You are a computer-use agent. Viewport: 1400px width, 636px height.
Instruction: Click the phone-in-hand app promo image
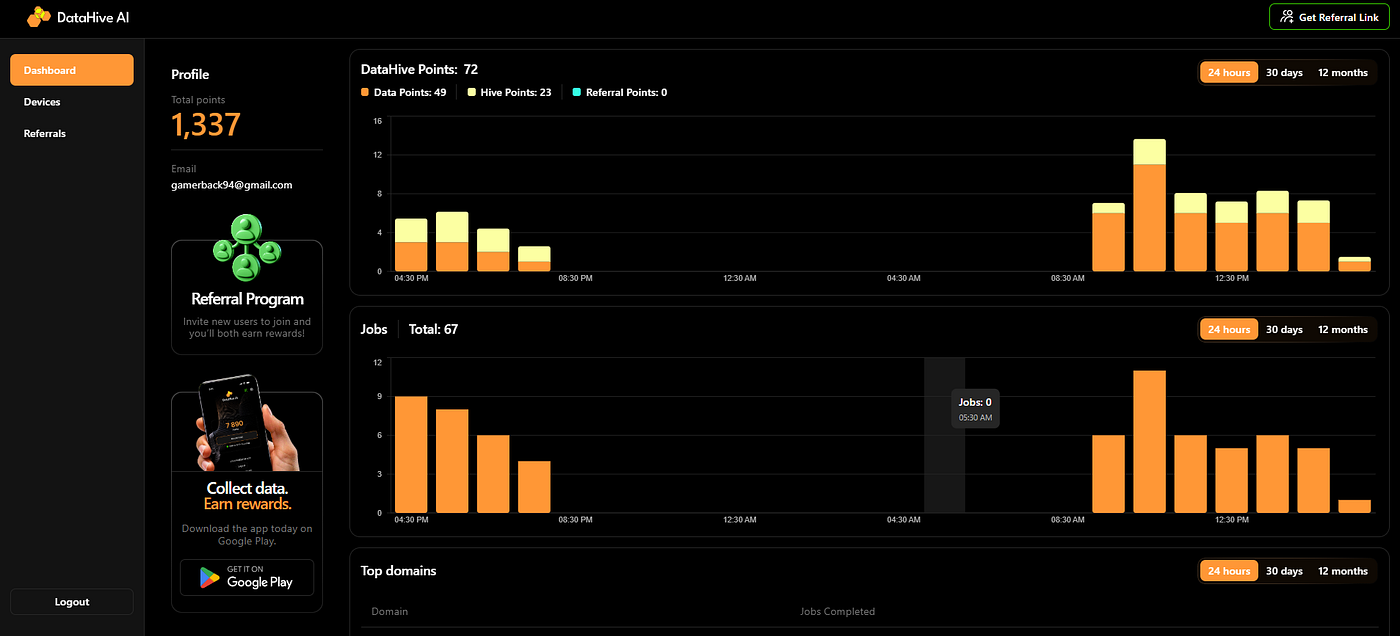[247, 424]
